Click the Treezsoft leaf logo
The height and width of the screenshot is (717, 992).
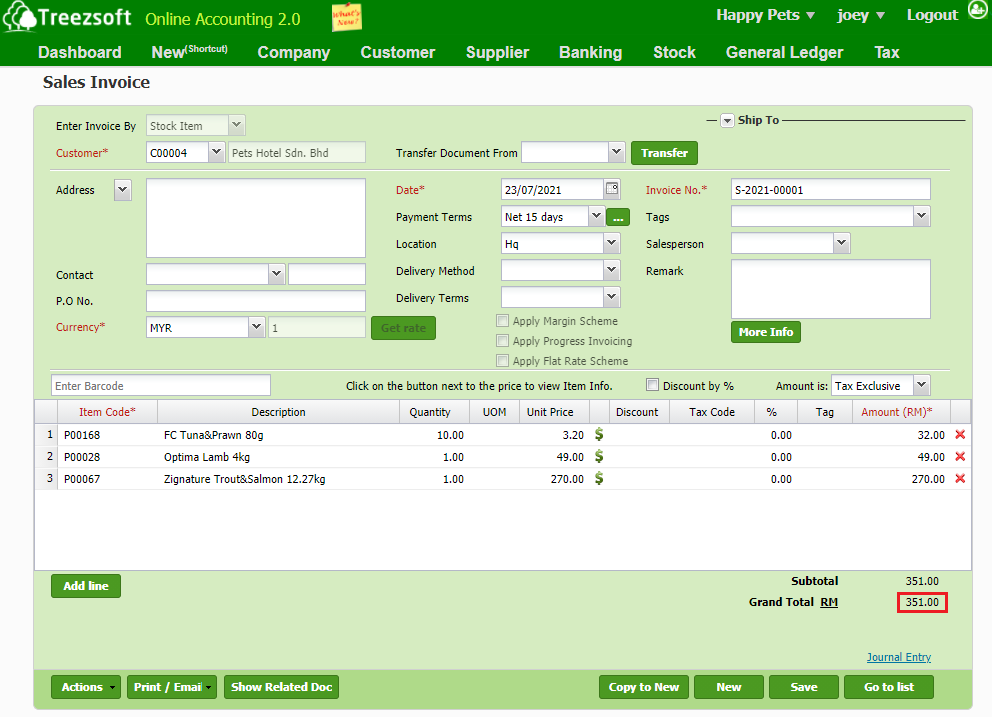click(23, 16)
